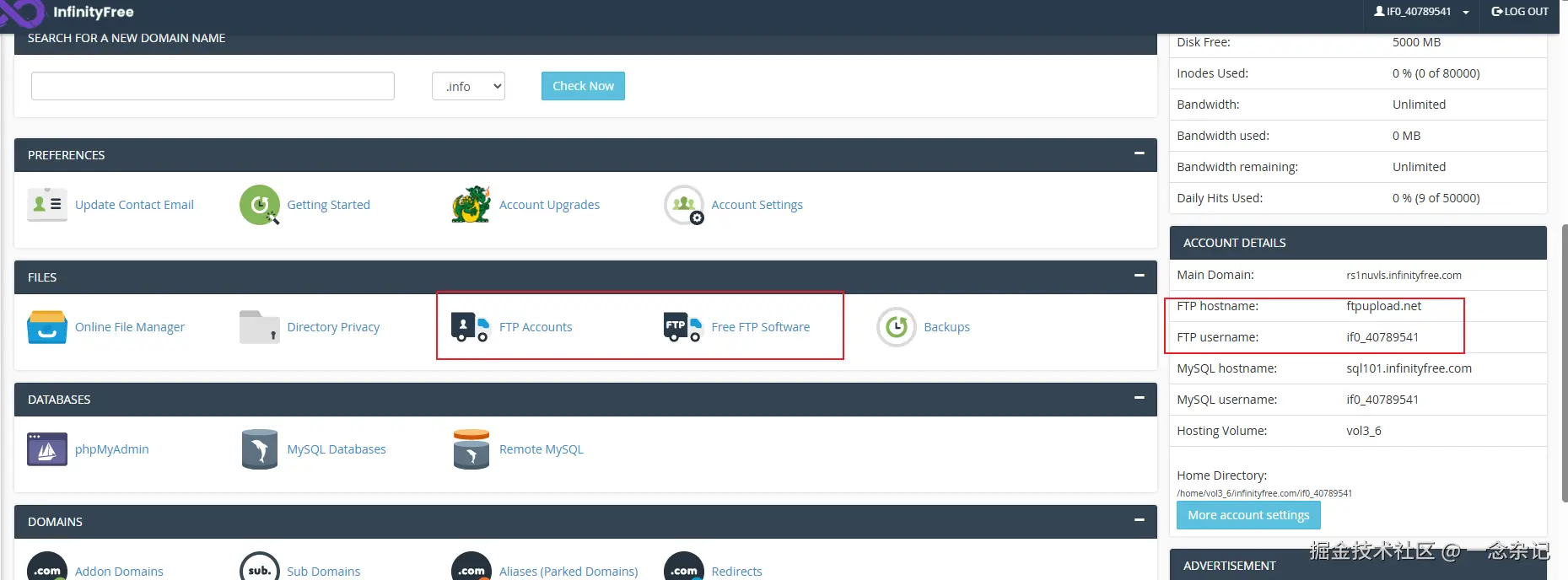
Task: Open the MySQL Databases dolphin icon
Action: [x=260, y=449]
